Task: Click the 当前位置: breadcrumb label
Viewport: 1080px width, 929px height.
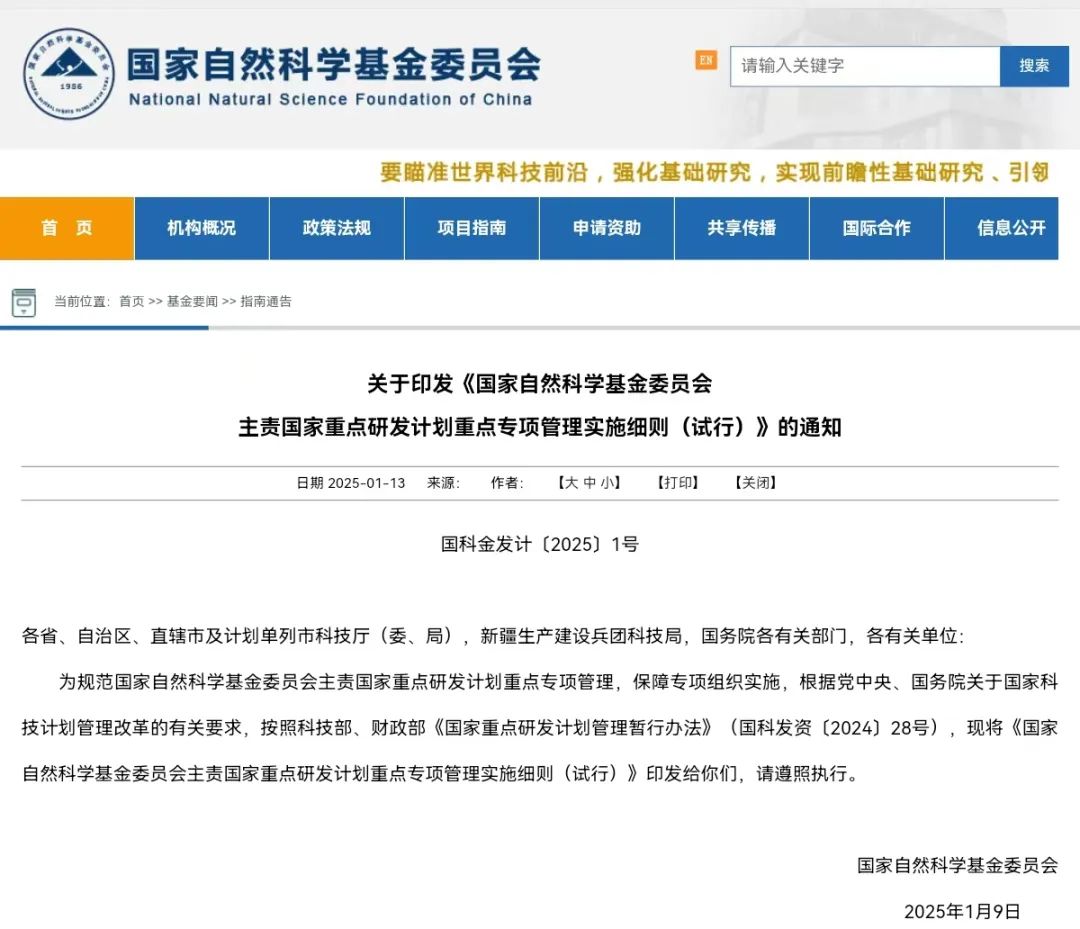Action: (82, 302)
